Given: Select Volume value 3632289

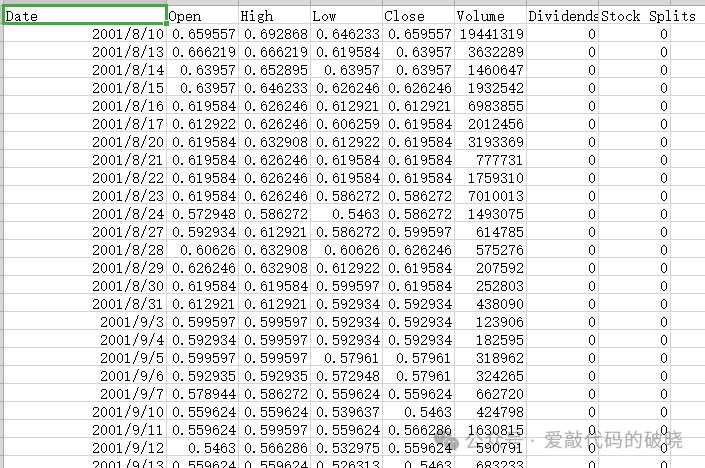Looking at the screenshot, I should pyautogui.click(x=491, y=52).
